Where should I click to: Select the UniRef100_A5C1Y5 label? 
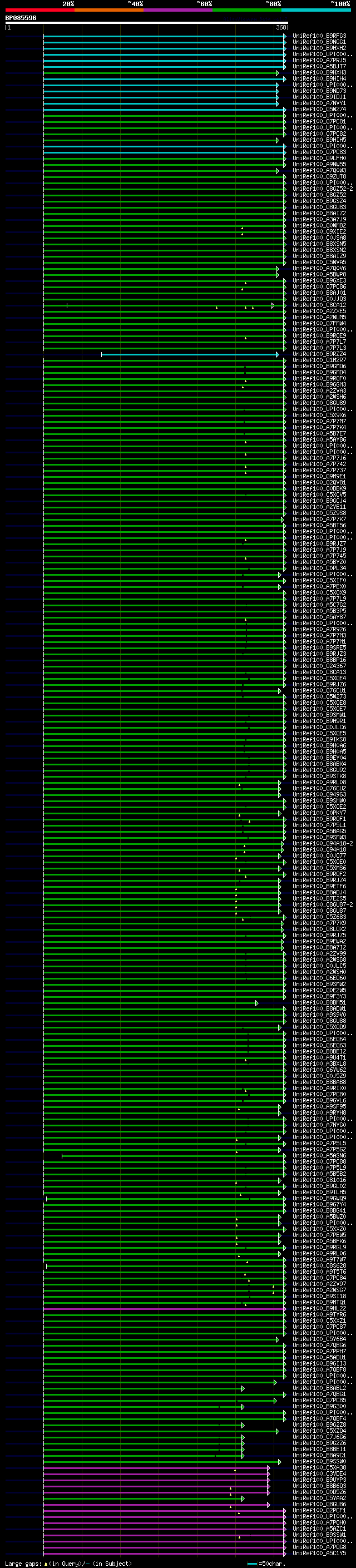point(319,1553)
